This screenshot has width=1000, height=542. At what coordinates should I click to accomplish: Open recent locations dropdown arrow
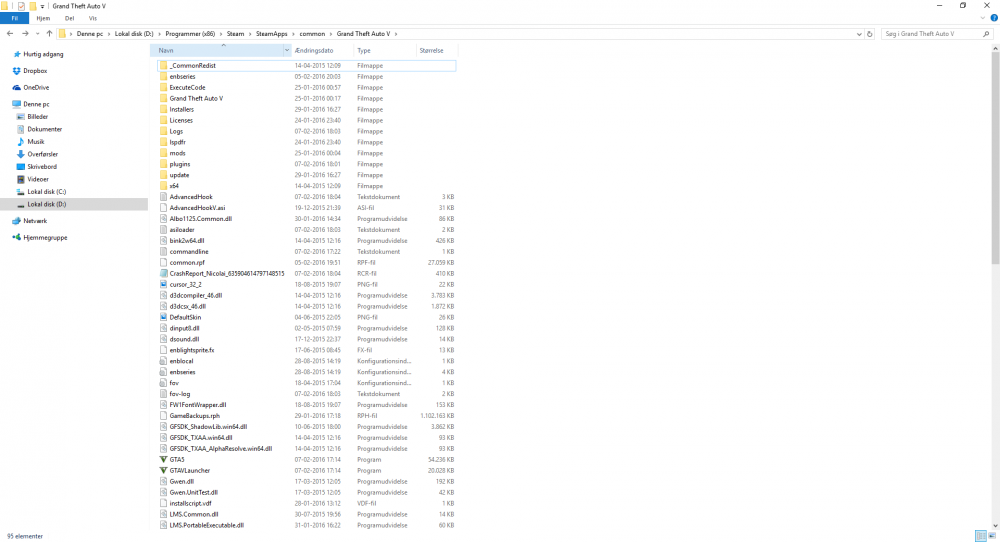[38, 34]
